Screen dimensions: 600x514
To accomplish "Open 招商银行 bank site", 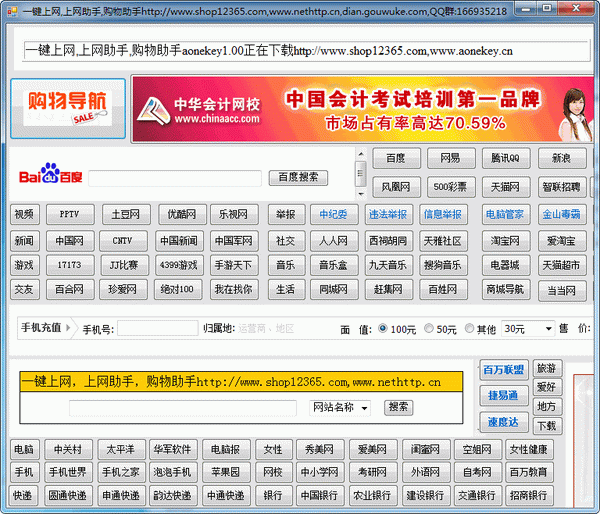I will (529, 496).
